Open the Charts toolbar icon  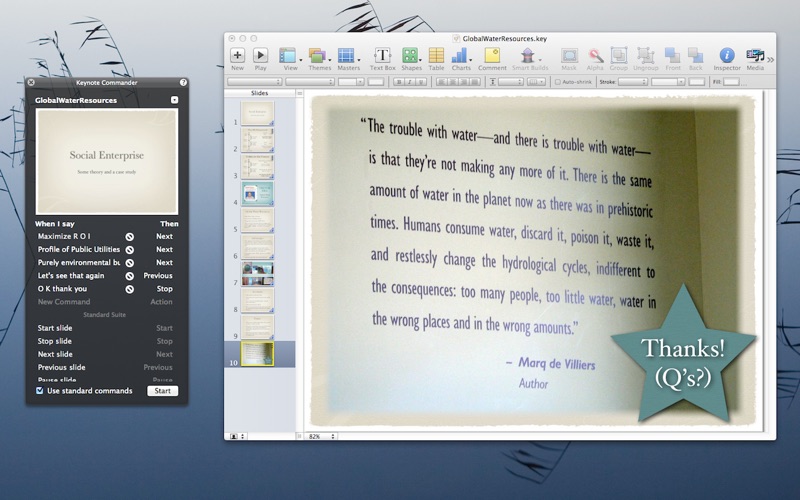(460, 55)
